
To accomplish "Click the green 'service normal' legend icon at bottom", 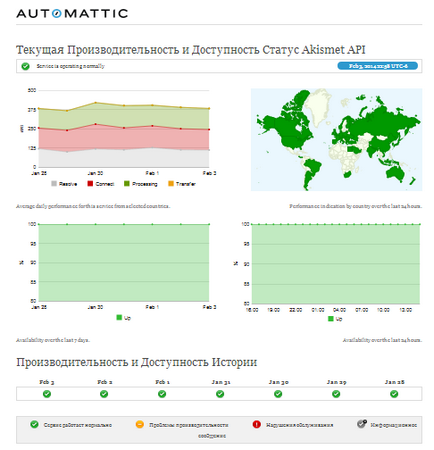I will (34, 424).
